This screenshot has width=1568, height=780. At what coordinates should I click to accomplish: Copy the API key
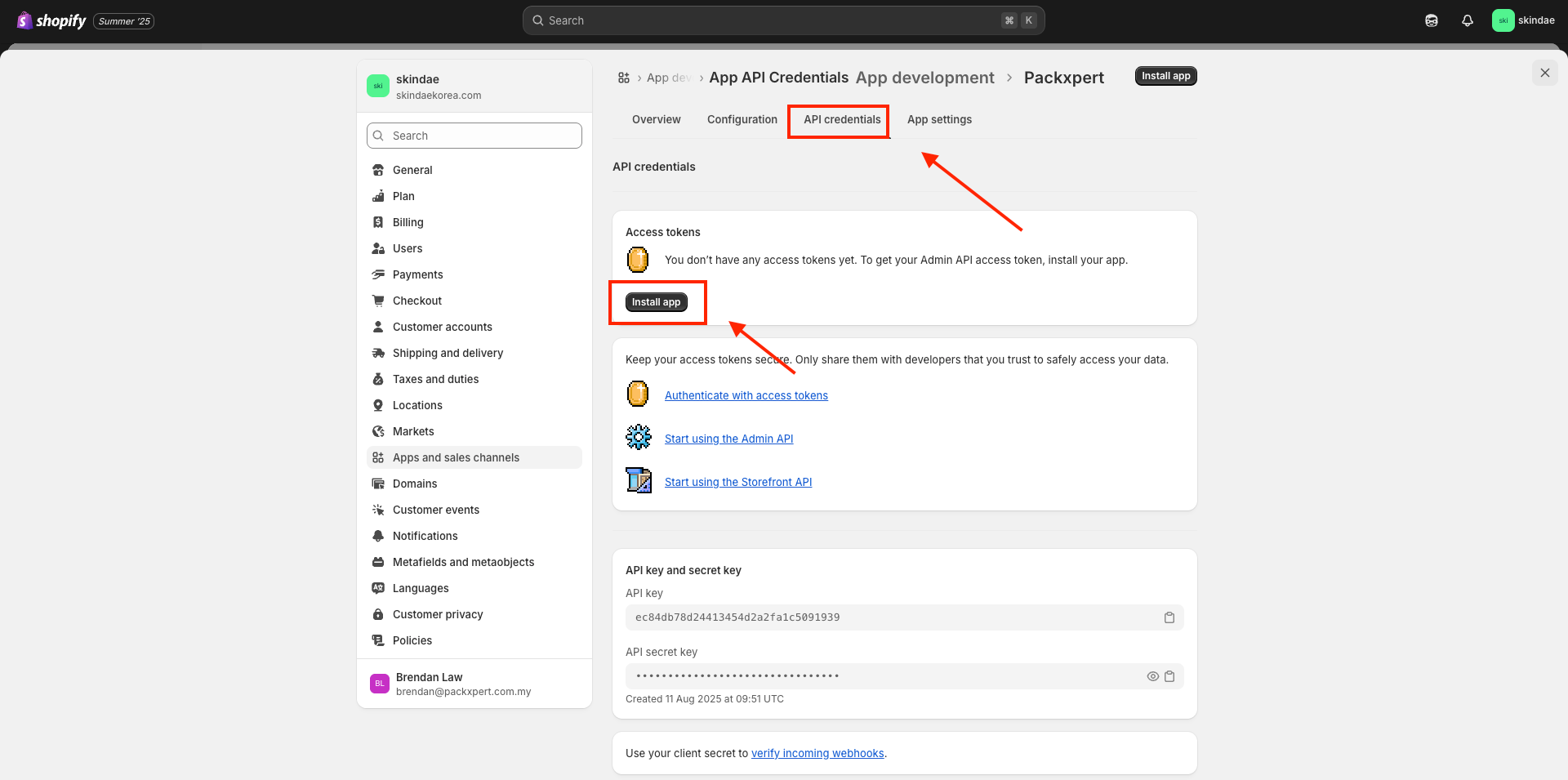[x=1169, y=617]
